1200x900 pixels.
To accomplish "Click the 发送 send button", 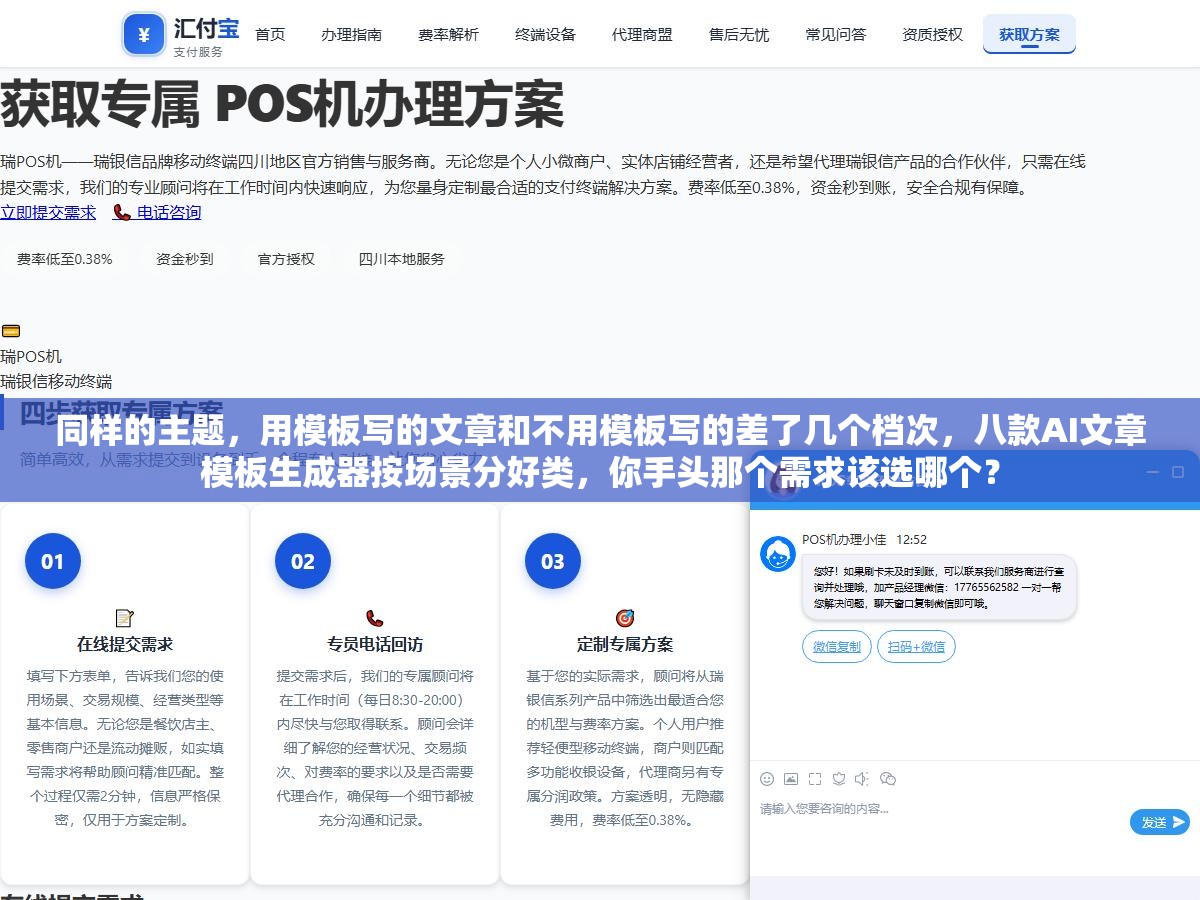I will (x=1160, y=822).
